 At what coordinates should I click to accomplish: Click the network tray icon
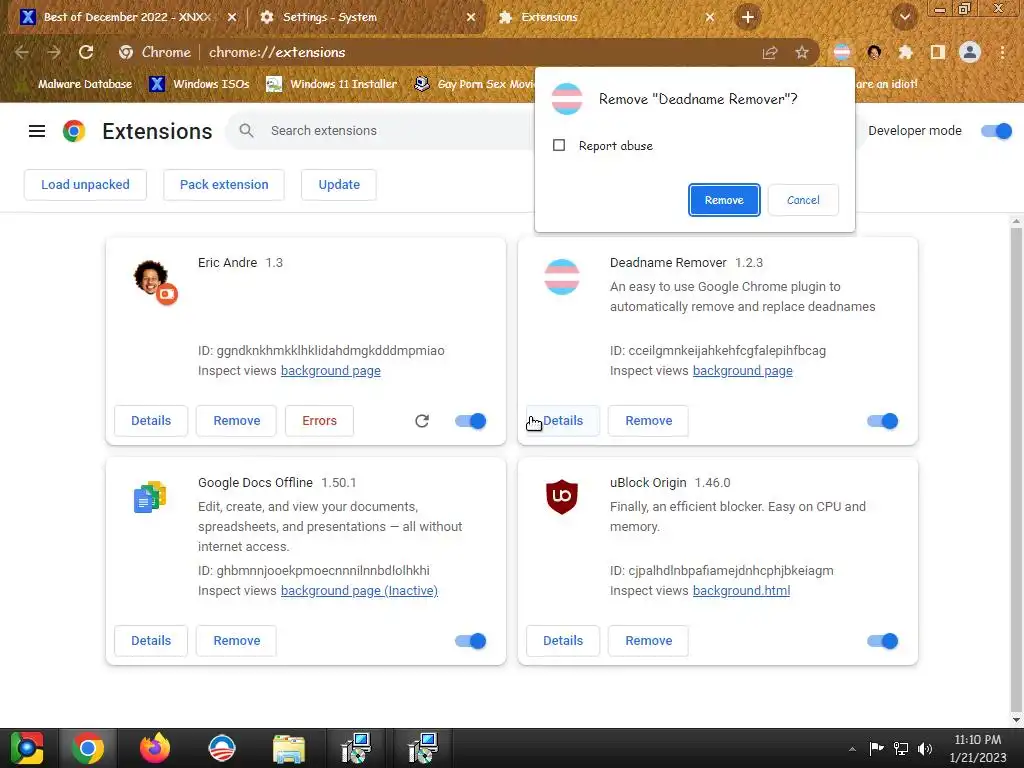click(901, 749)
